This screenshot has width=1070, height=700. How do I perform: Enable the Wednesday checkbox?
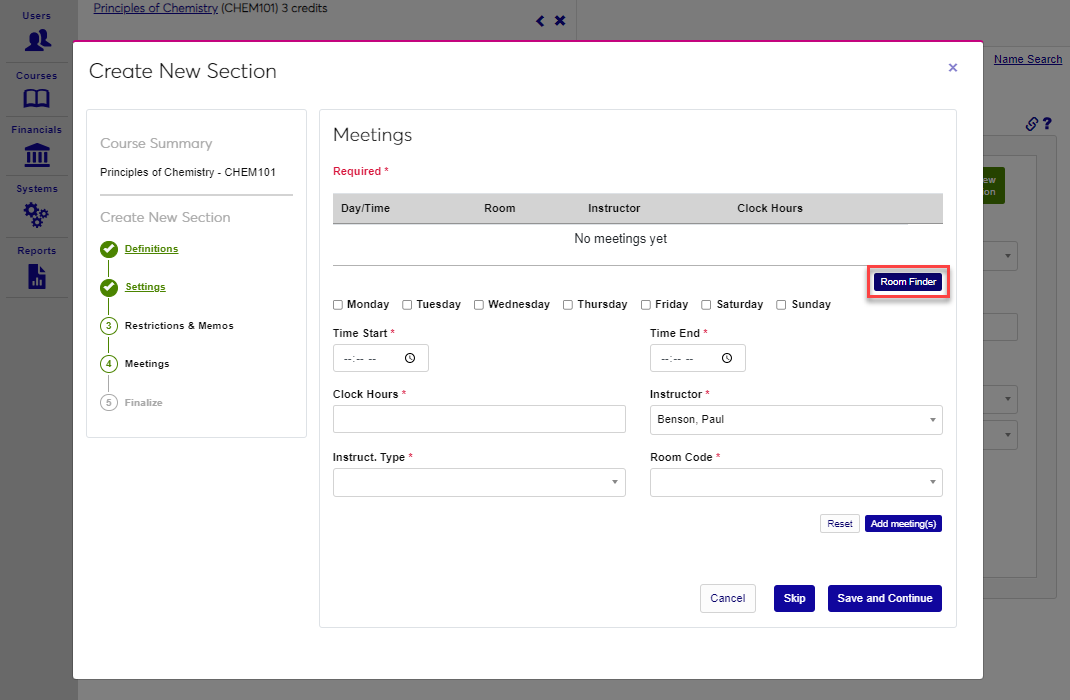479,305
